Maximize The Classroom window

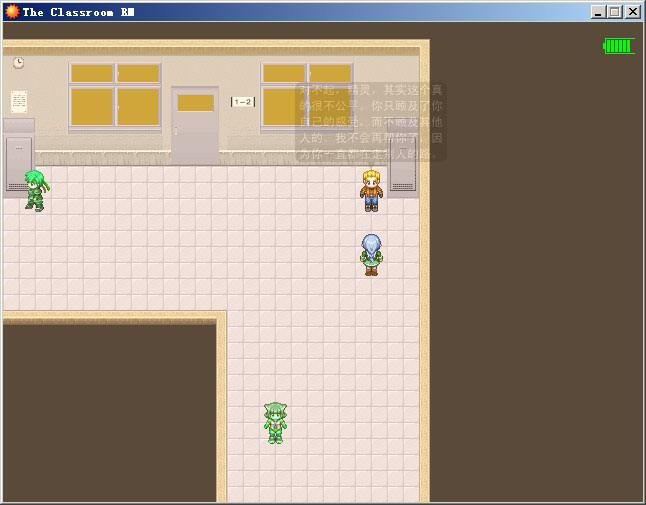[x=614, y=12]
